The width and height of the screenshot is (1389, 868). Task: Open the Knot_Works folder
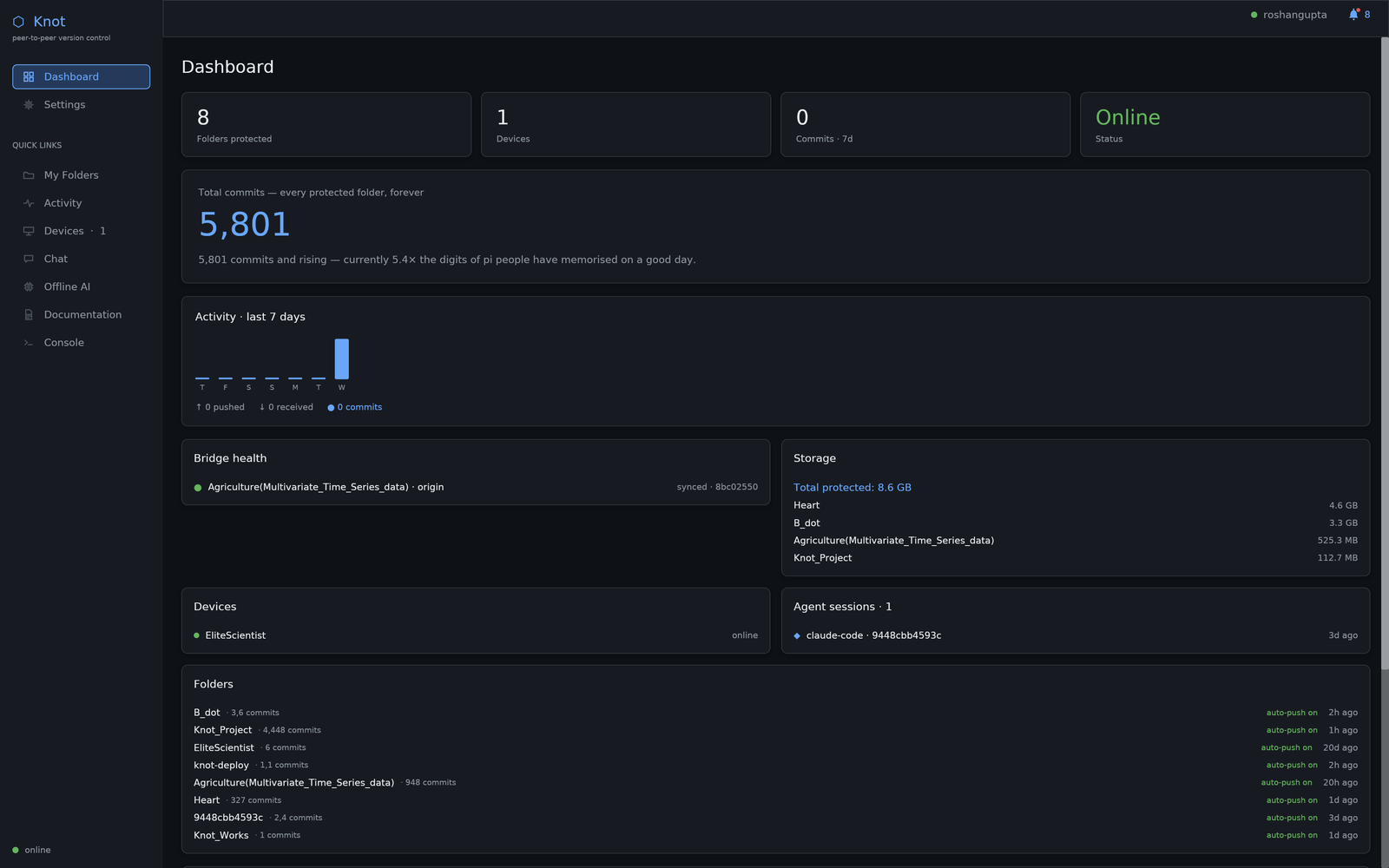tap(221, 835)
